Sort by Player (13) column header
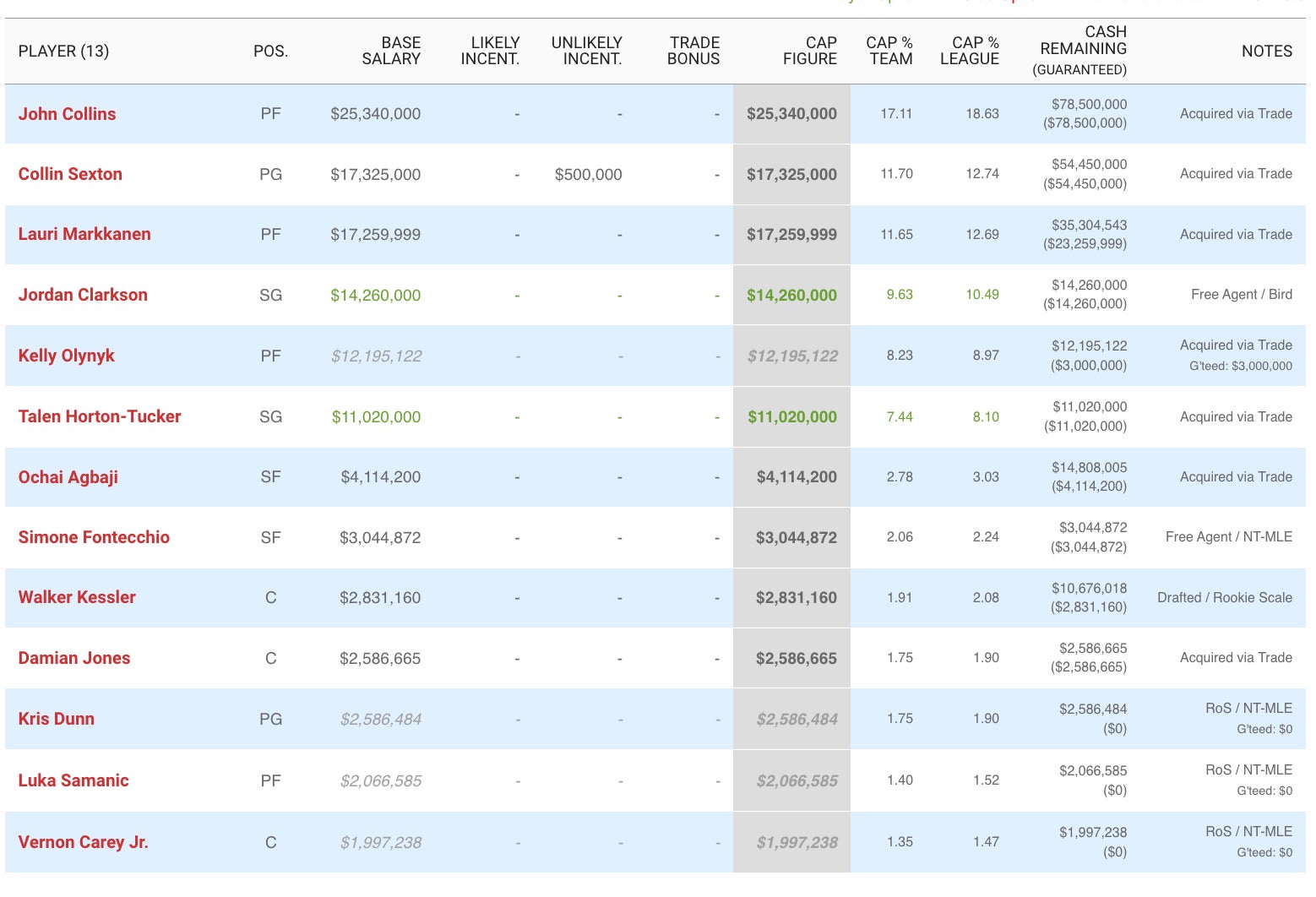This screenshot has width=1316, height=897. [63, 51]
